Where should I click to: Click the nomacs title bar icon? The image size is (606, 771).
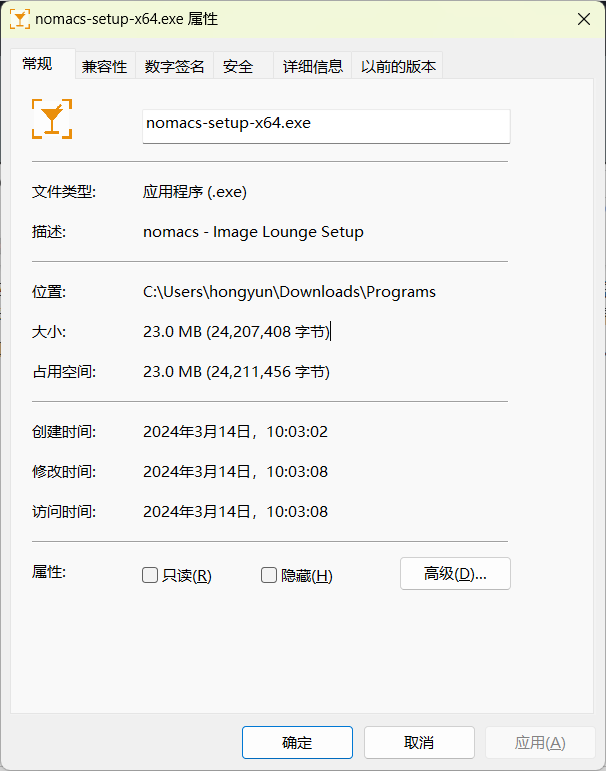coord(20,19)
